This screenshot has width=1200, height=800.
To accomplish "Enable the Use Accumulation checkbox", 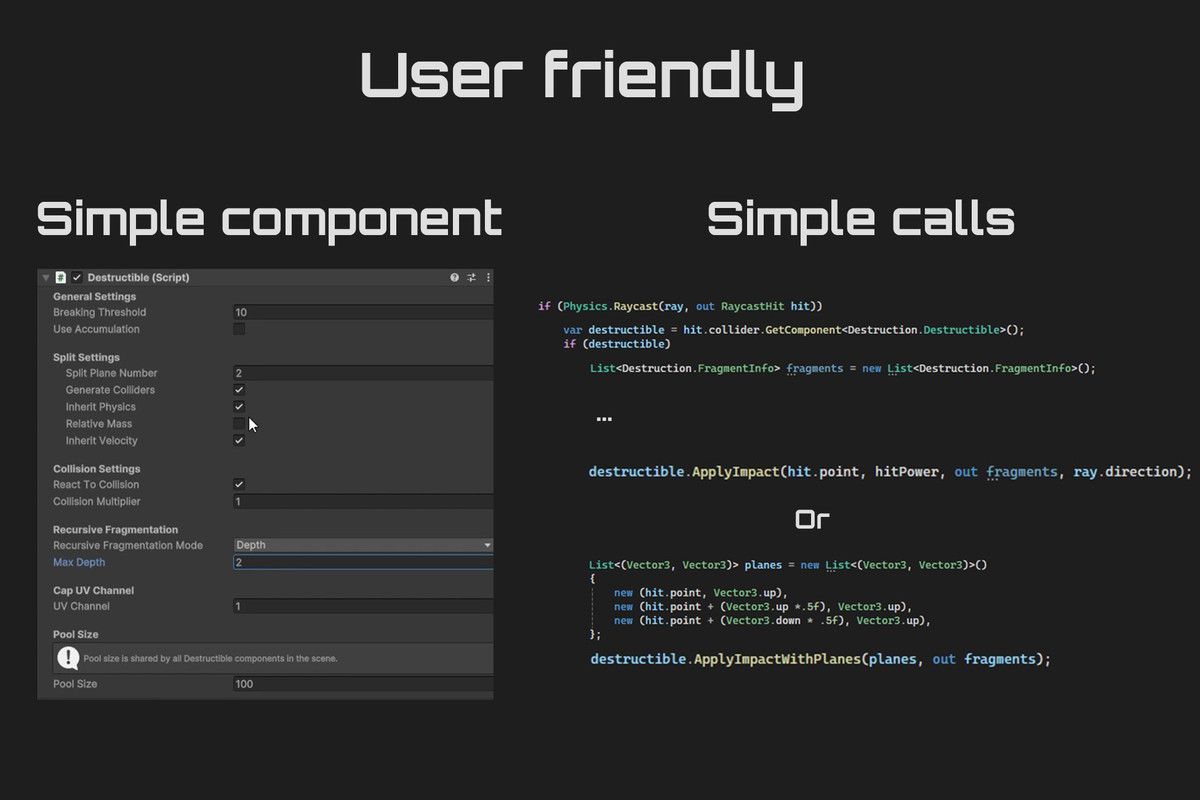I will (239, 329).
